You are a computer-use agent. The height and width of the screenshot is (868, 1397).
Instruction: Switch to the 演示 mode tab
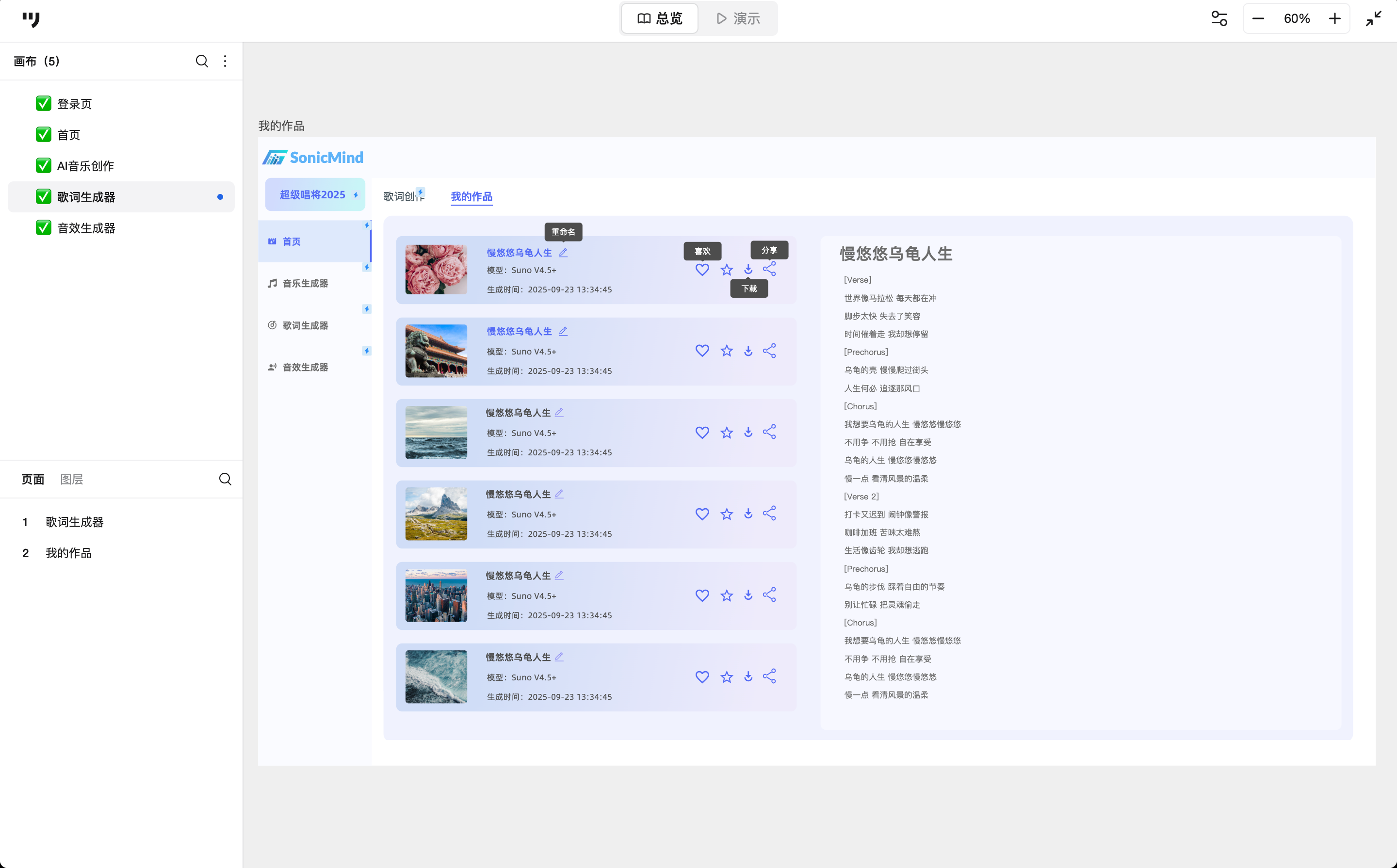click(738, 19)
